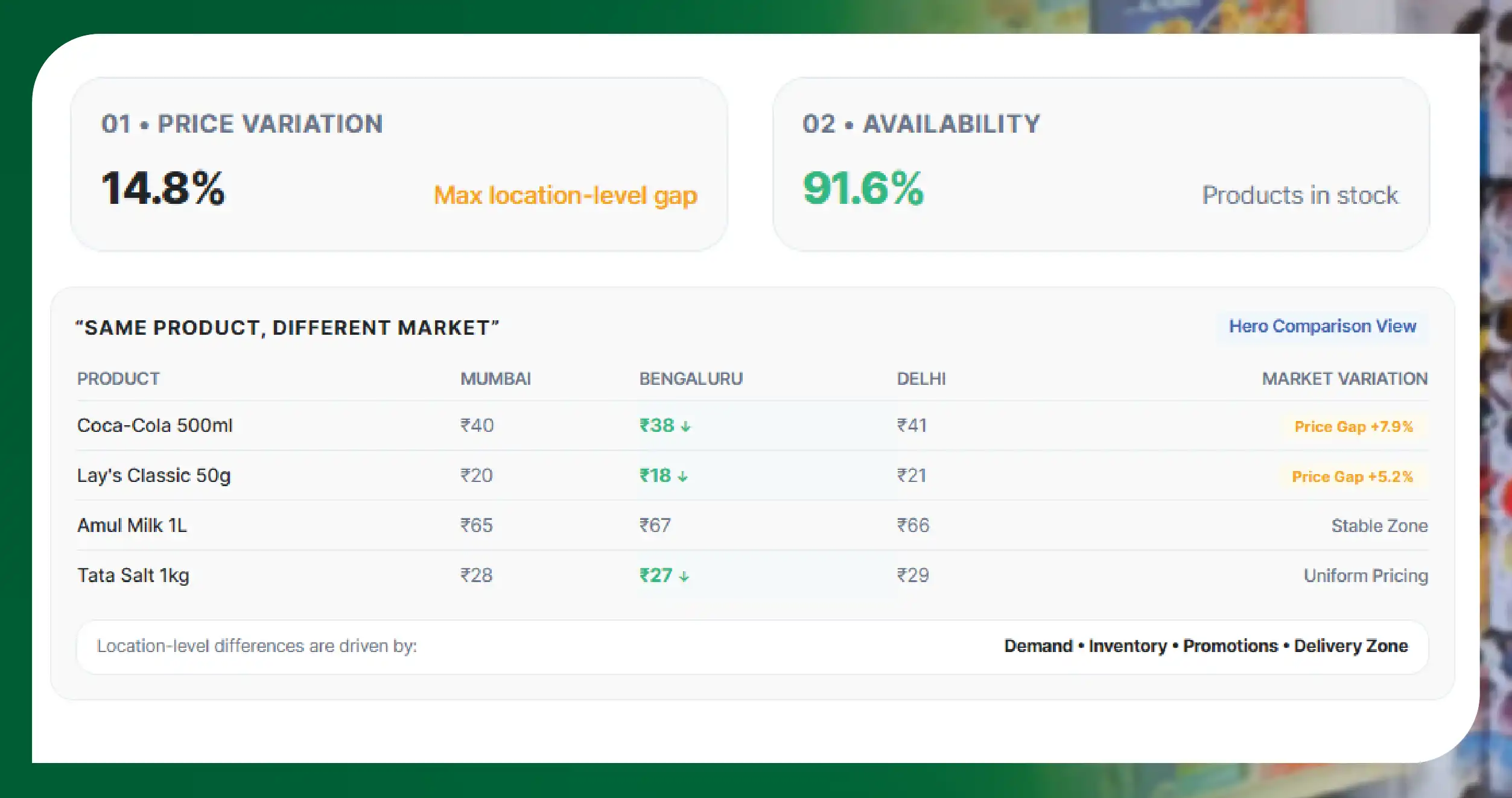Click the DELHI column header
The width and height of the screenshot is (1512, 798).
pyautogui.click(x=921, y=379)
